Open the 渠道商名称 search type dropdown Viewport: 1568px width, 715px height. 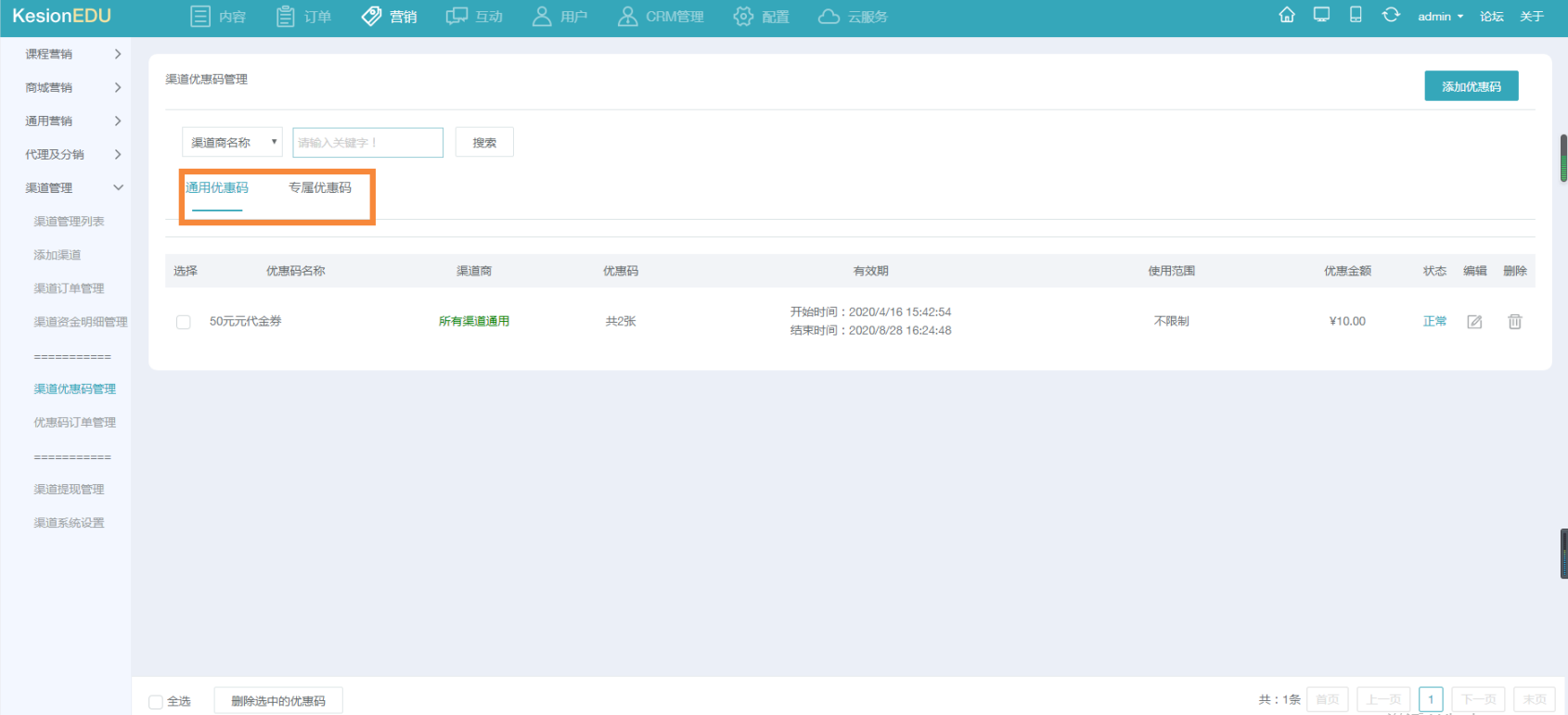pos(232,142)
